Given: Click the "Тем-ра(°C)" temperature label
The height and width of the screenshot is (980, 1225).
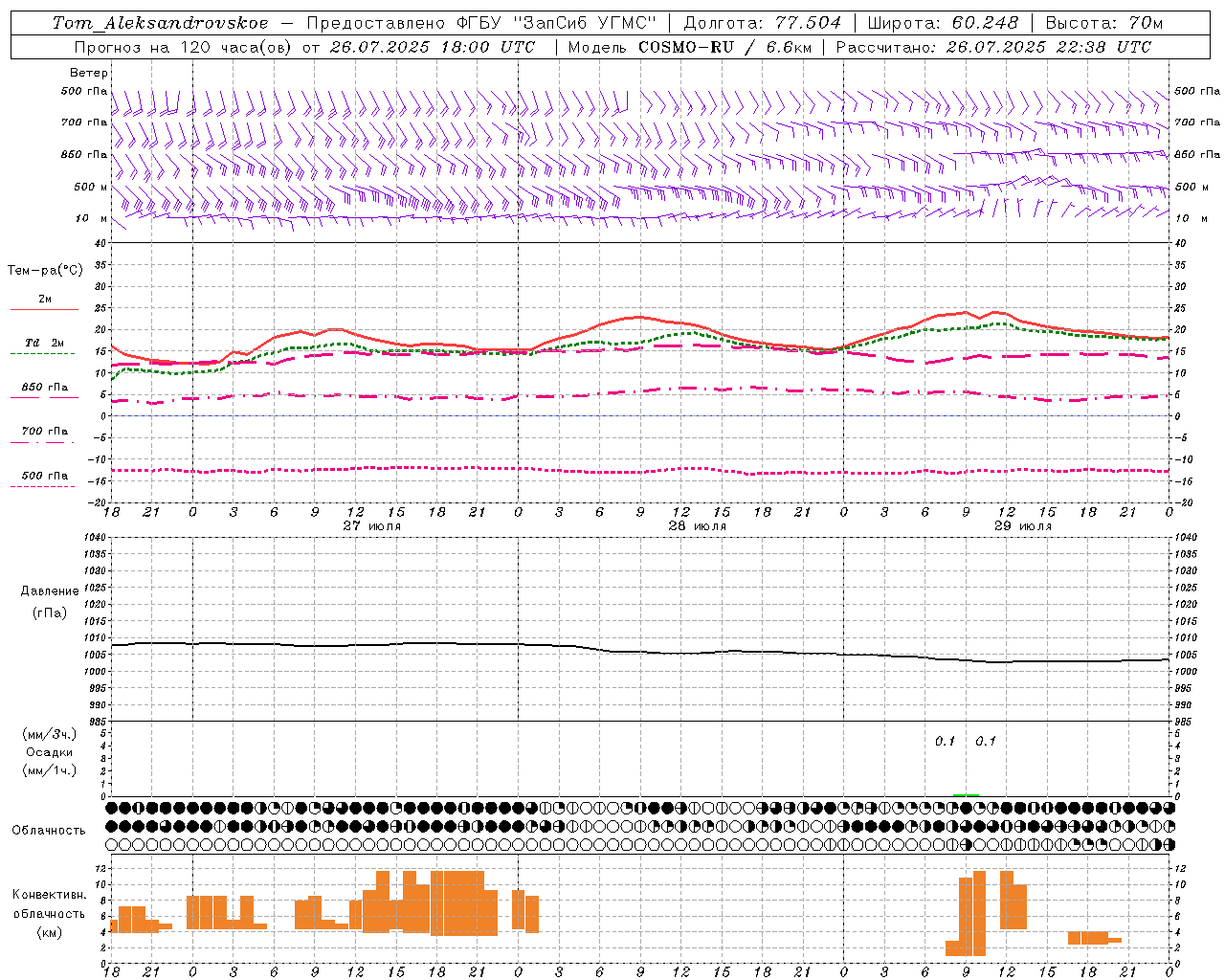Looking at the screenshot, I should coord(45,271).
